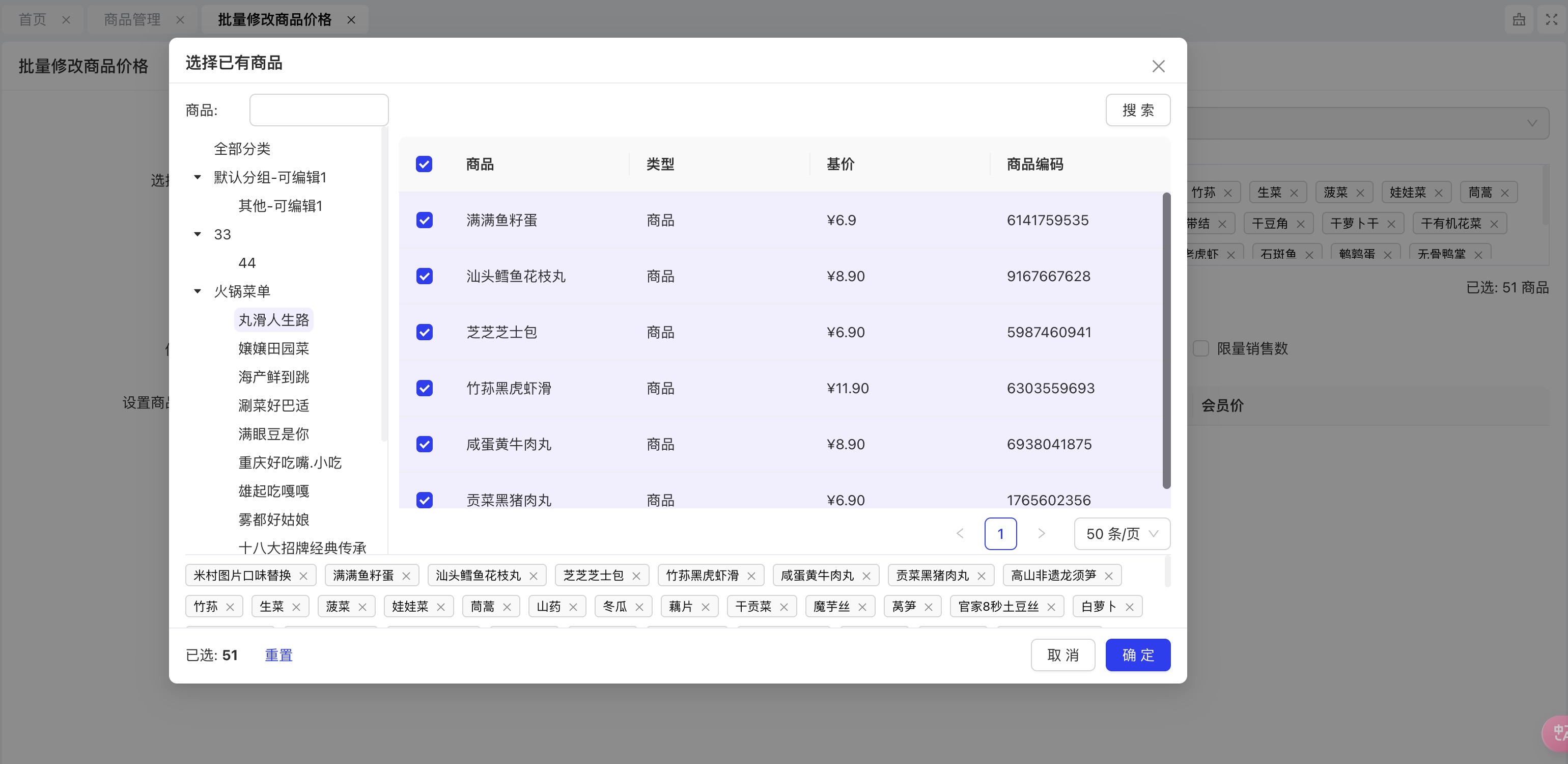The image size is (1568, 764).
Task: Remove the 菠菜 tag in dialog
Action: (362, 607)
